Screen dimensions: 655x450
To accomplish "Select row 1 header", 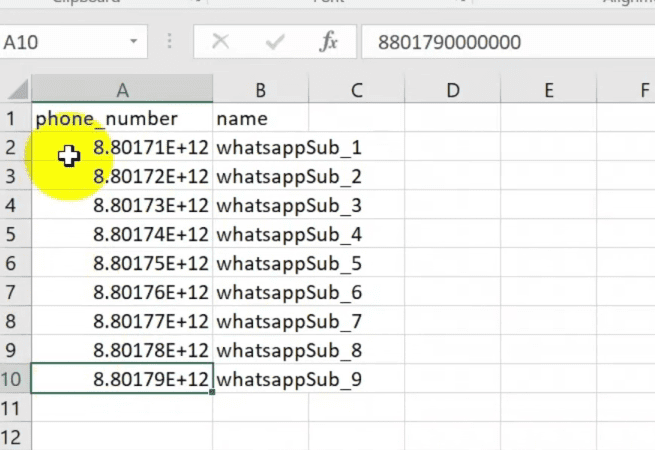I will [12, 119].
